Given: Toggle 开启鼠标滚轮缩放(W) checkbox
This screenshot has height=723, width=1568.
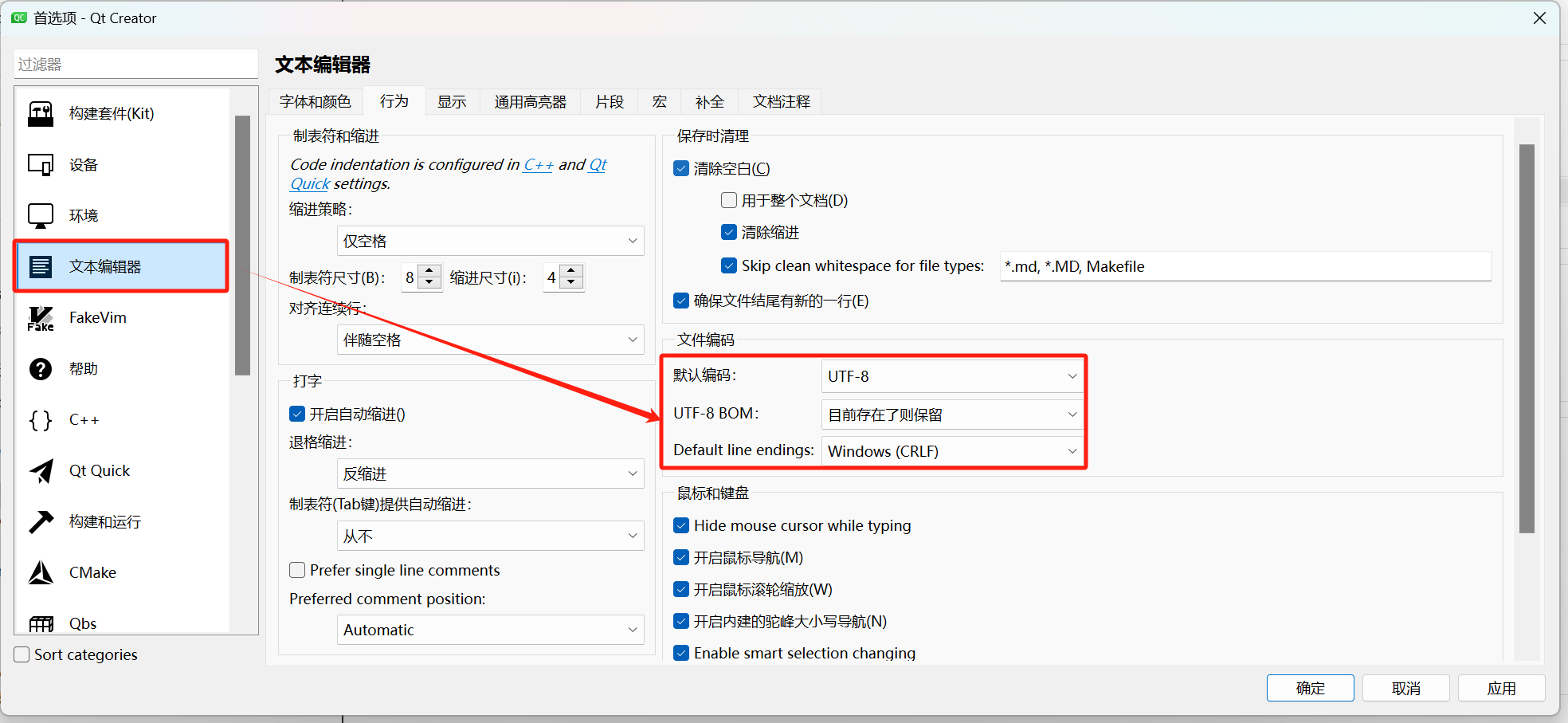Looking at the screenshot, I should click(681, 589).
